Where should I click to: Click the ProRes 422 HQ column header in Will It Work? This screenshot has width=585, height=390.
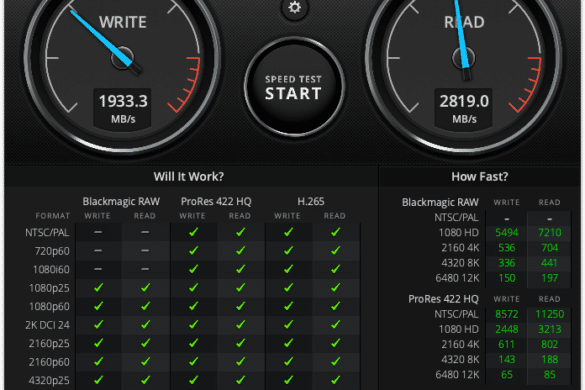click(x=216, y=202)
